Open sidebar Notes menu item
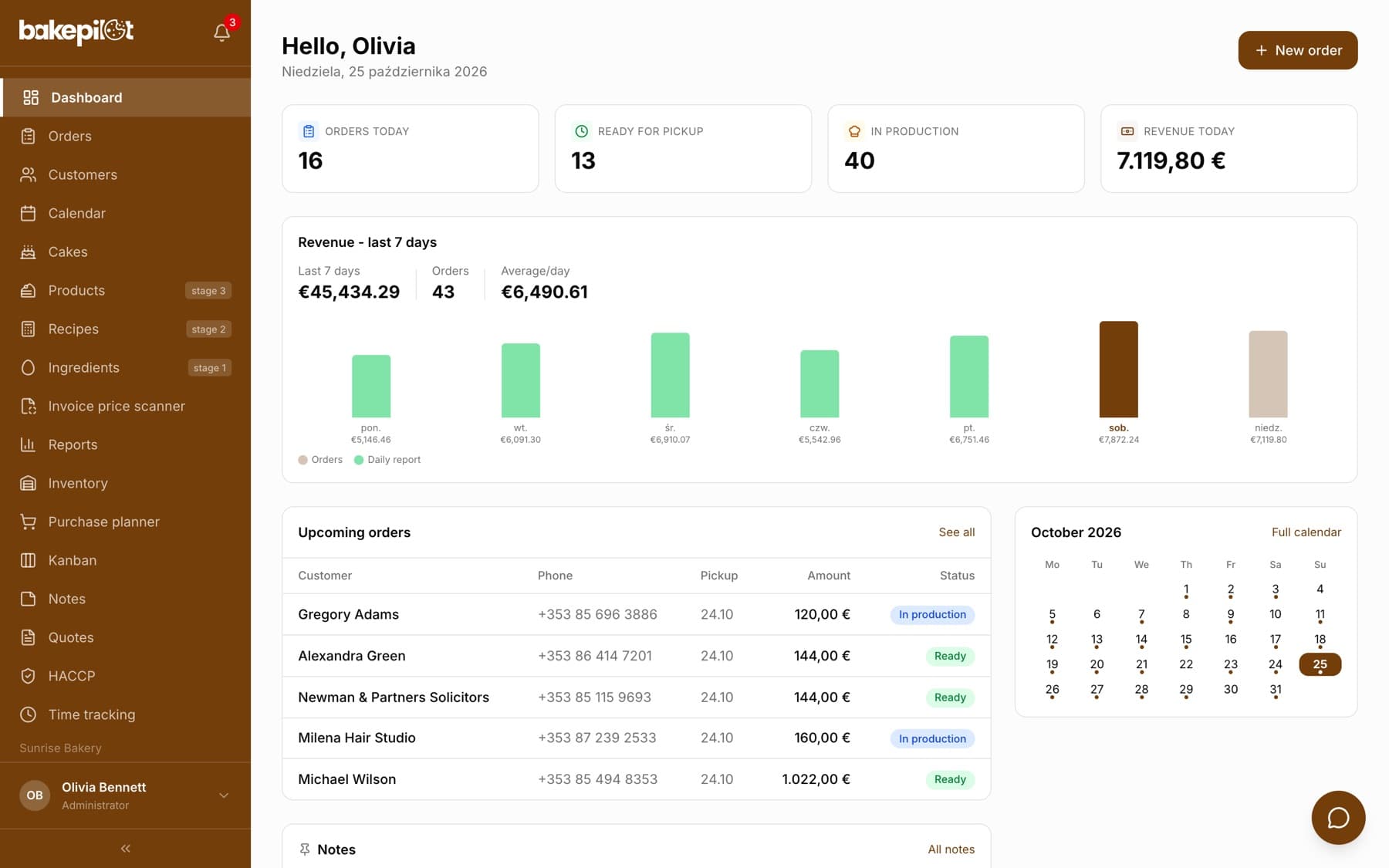1389x868 pixels. [125, 599]
